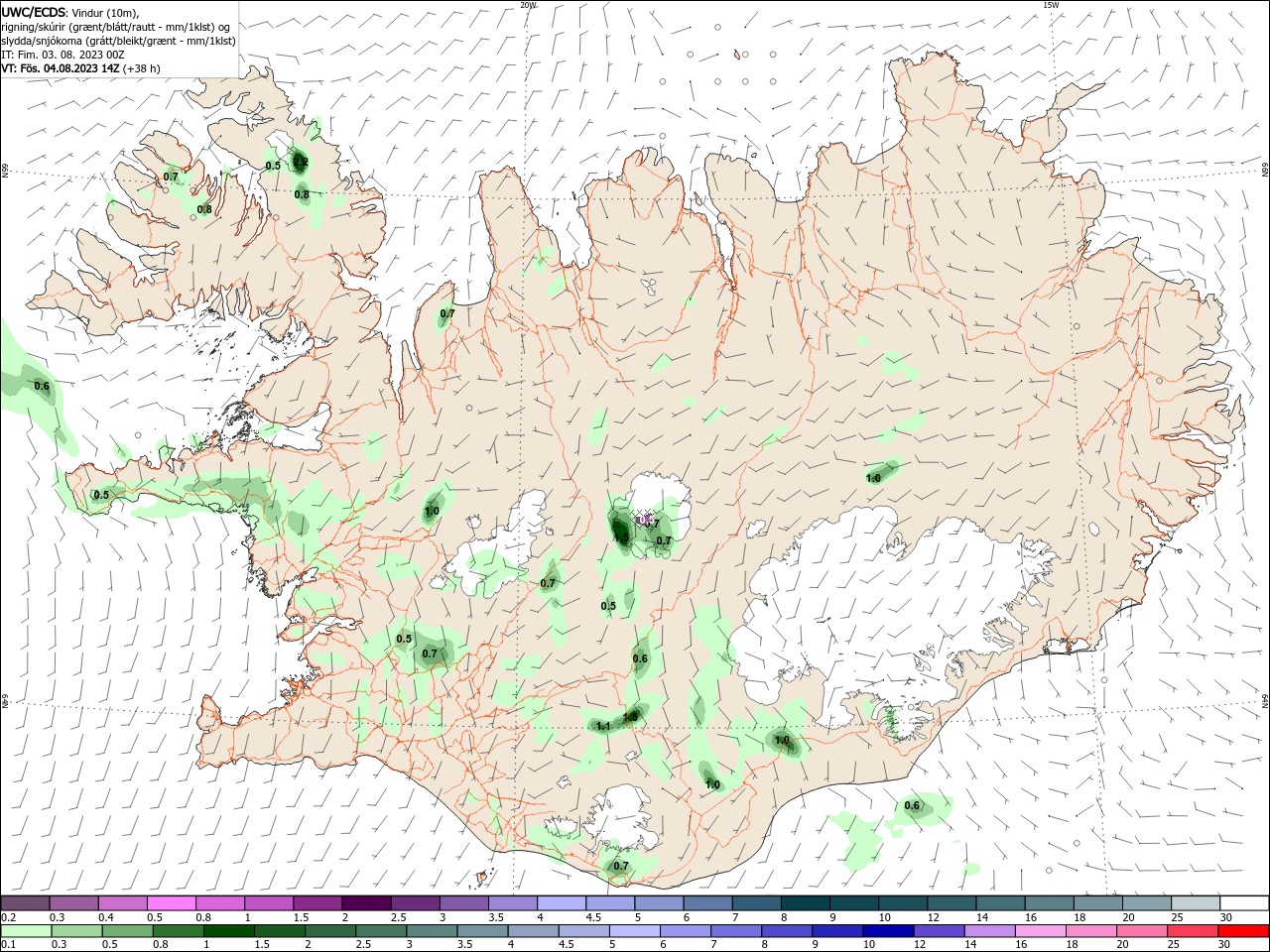Click the 'rigning/skúrir' legend description line
1270x952 pixels.
click(115, 27)
